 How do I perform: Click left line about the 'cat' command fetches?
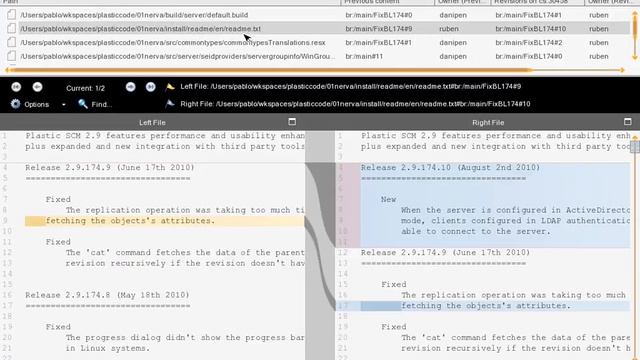click(x=185, y=253)
